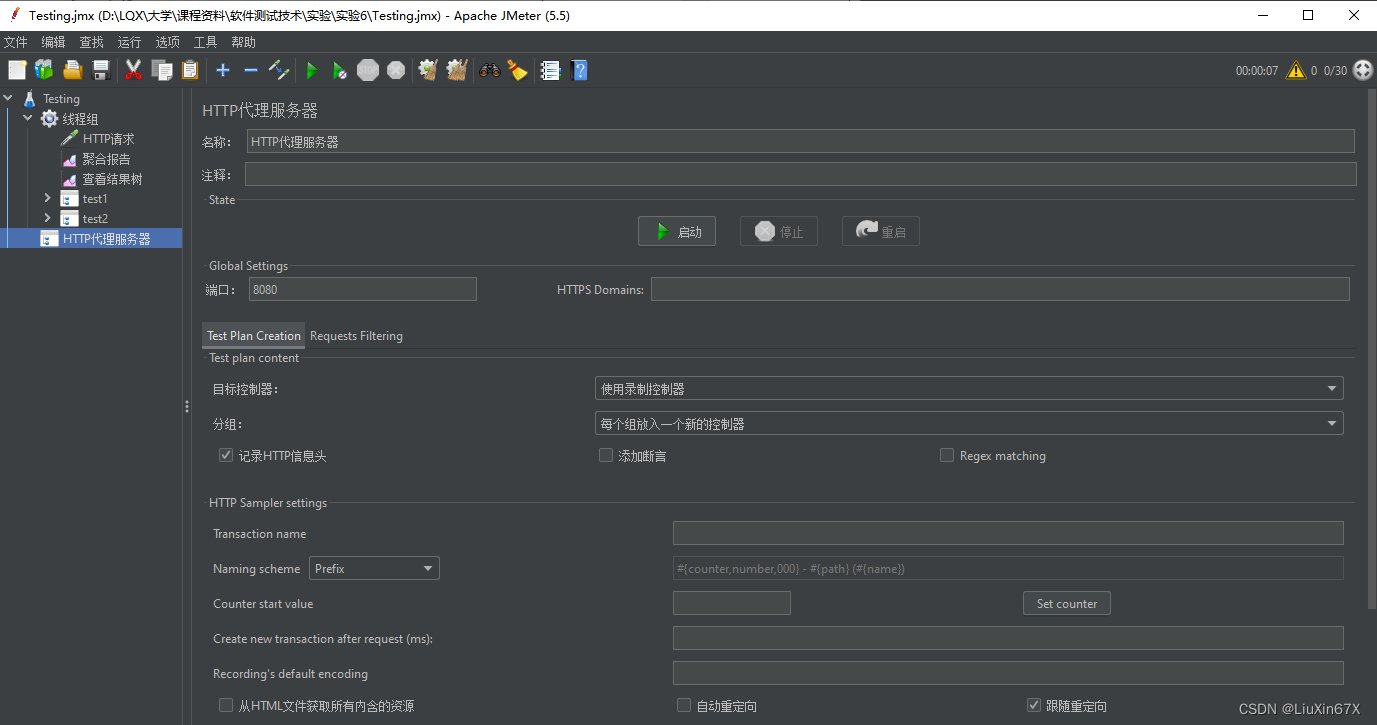Click the 停止 stop button
Image resolution: width=1377 pixels, height=725 pixels.
coord(779,231)
